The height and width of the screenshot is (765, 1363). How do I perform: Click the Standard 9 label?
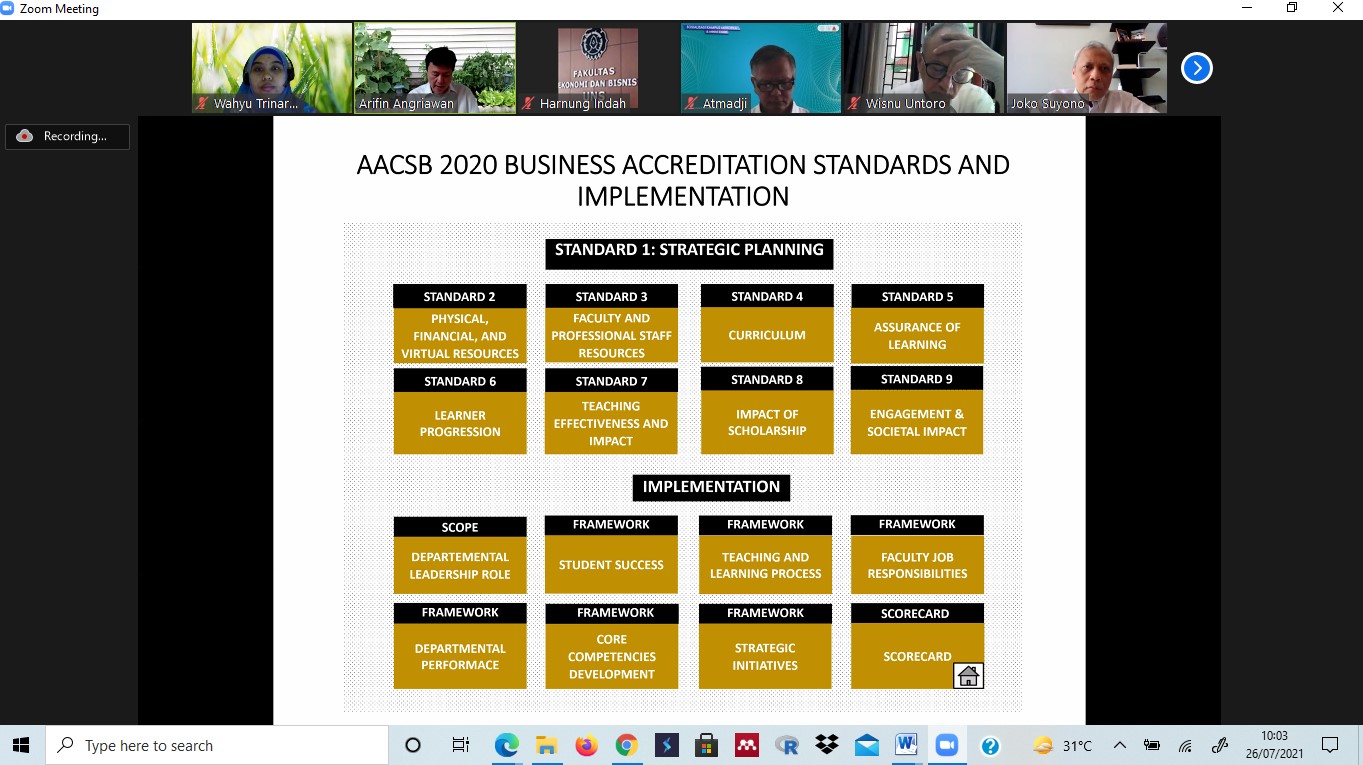point(917,379)
